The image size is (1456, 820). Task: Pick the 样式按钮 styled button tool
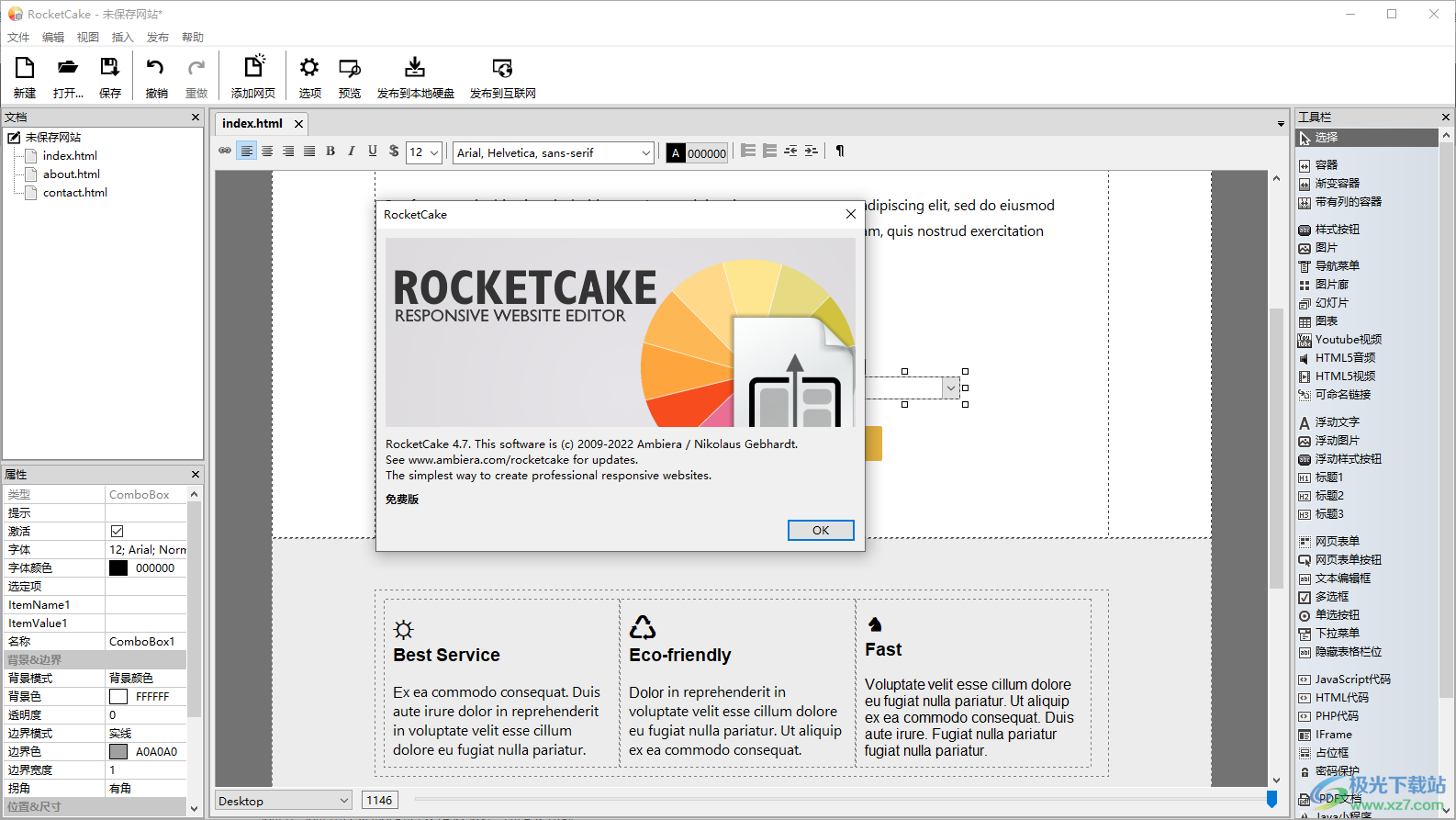(x=1328, y=230)
